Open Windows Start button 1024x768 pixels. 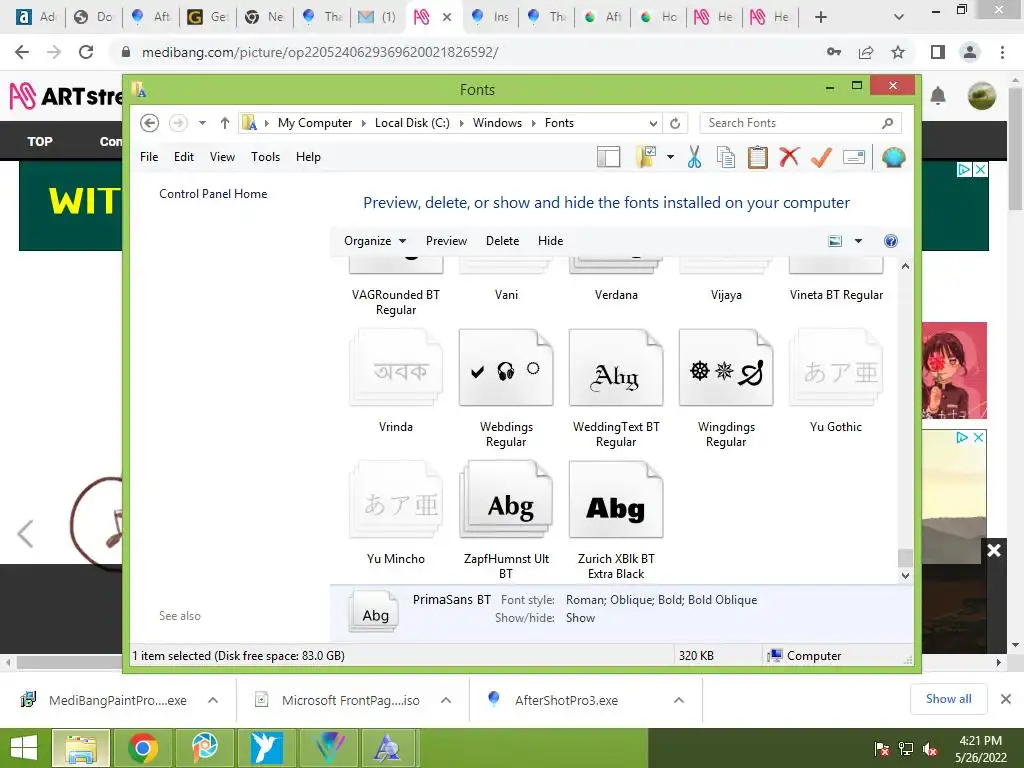pos(24,748)
